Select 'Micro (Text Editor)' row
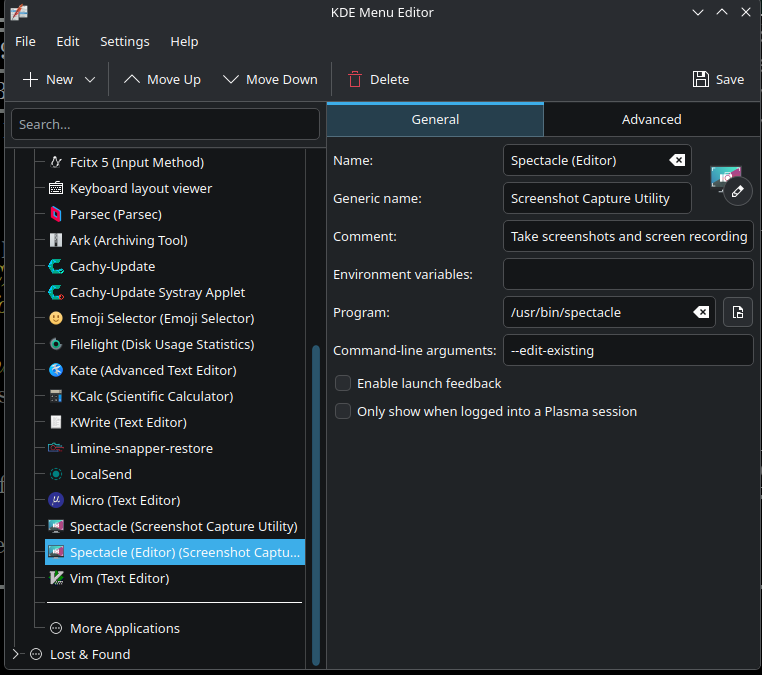The image size is (762, 675). (x=175, y=500)
